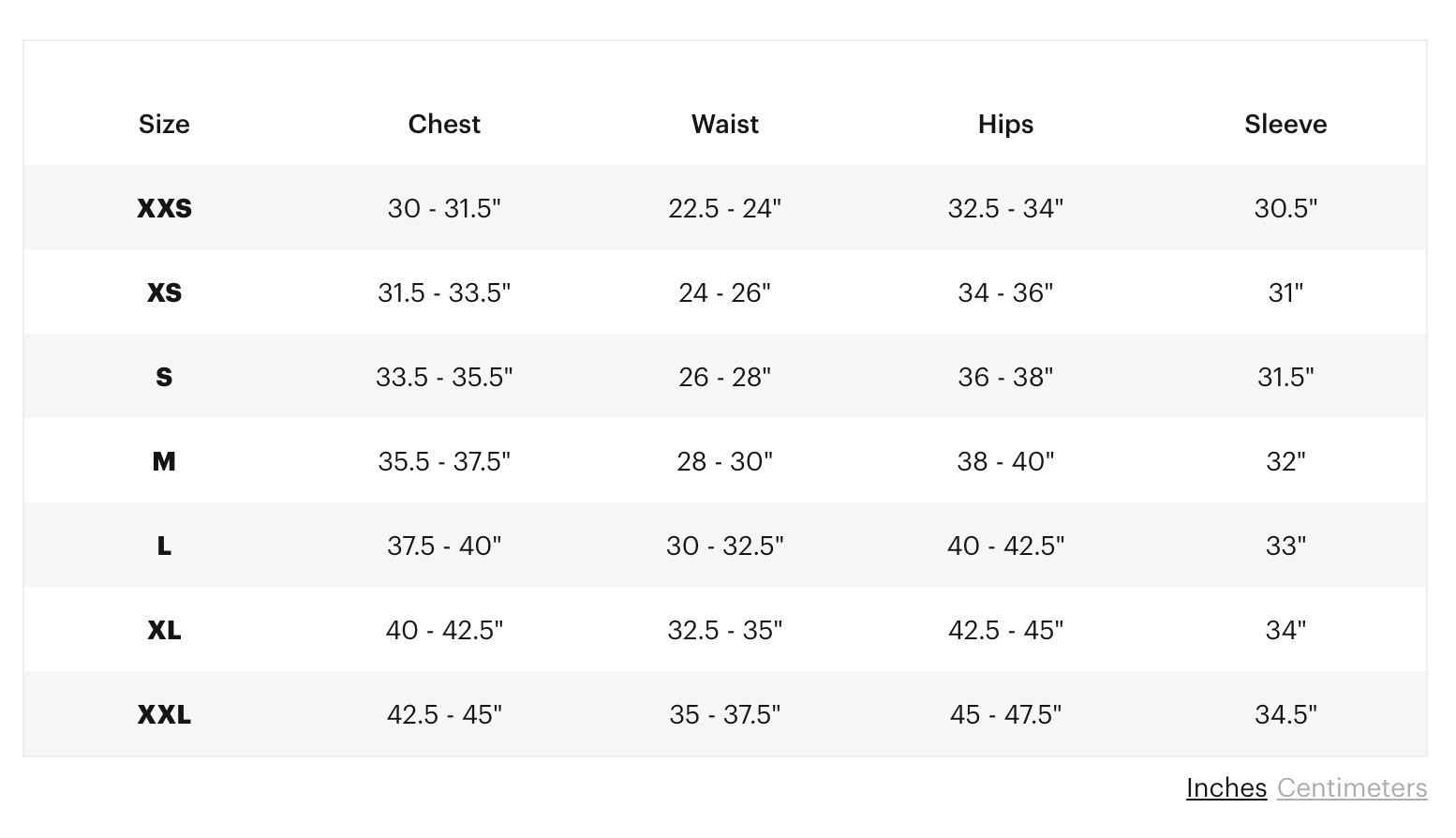Select the XL size row label

point(164,630)
